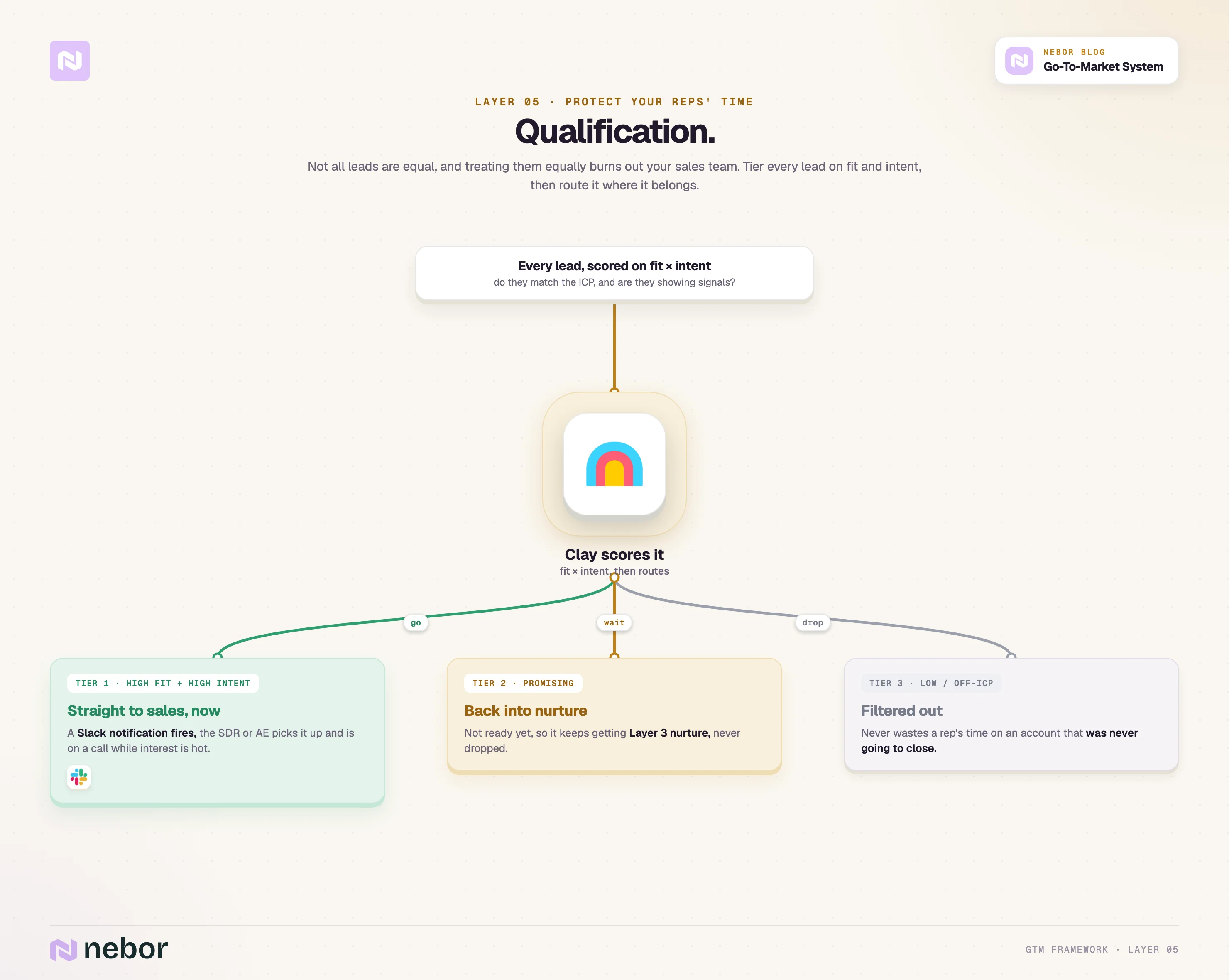The width and height of the screenshot is (1229, 980).
Task: Click the 'drop' connector label
Action: click(x=812, y=622)
